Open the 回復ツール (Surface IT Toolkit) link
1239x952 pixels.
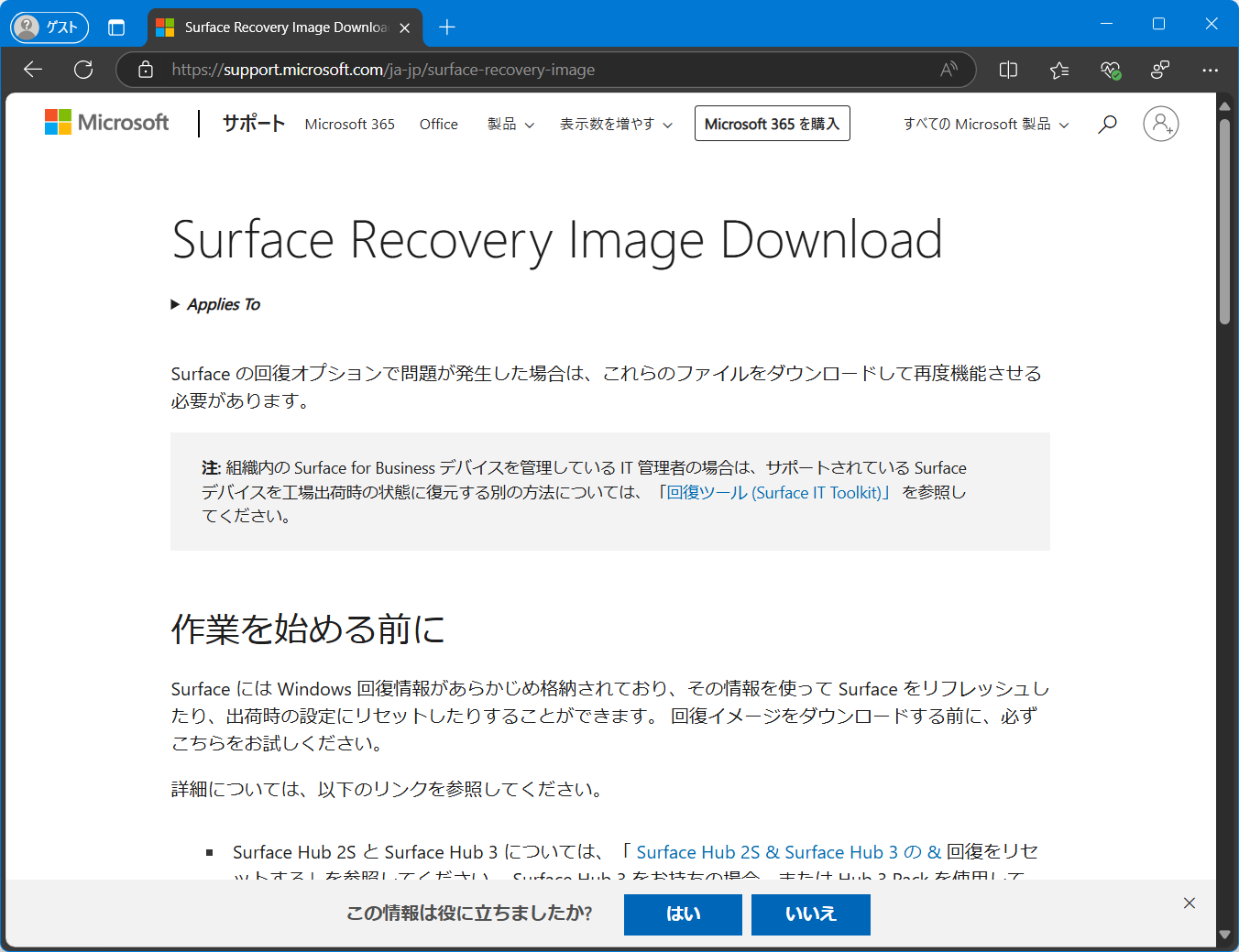point(774,492)
